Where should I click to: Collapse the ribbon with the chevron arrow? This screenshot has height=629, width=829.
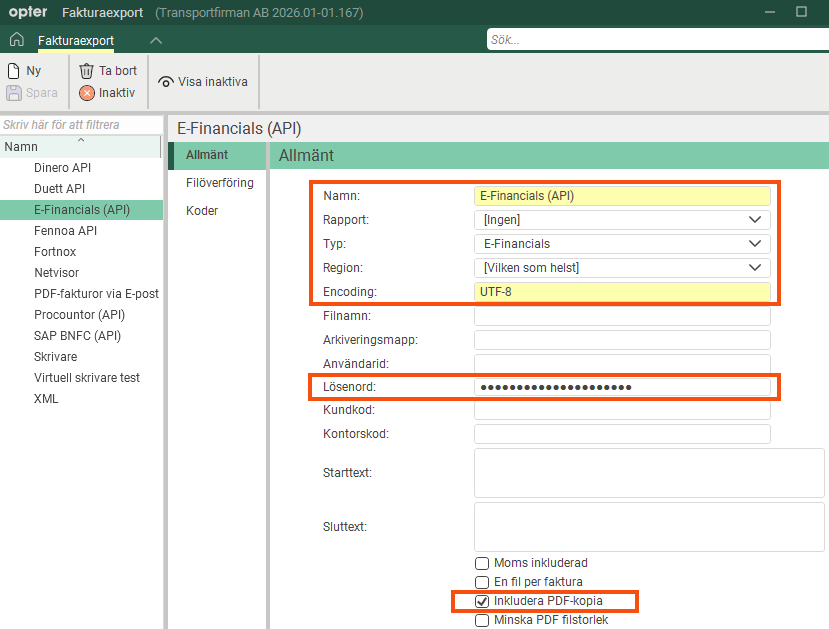click(156, 41)
